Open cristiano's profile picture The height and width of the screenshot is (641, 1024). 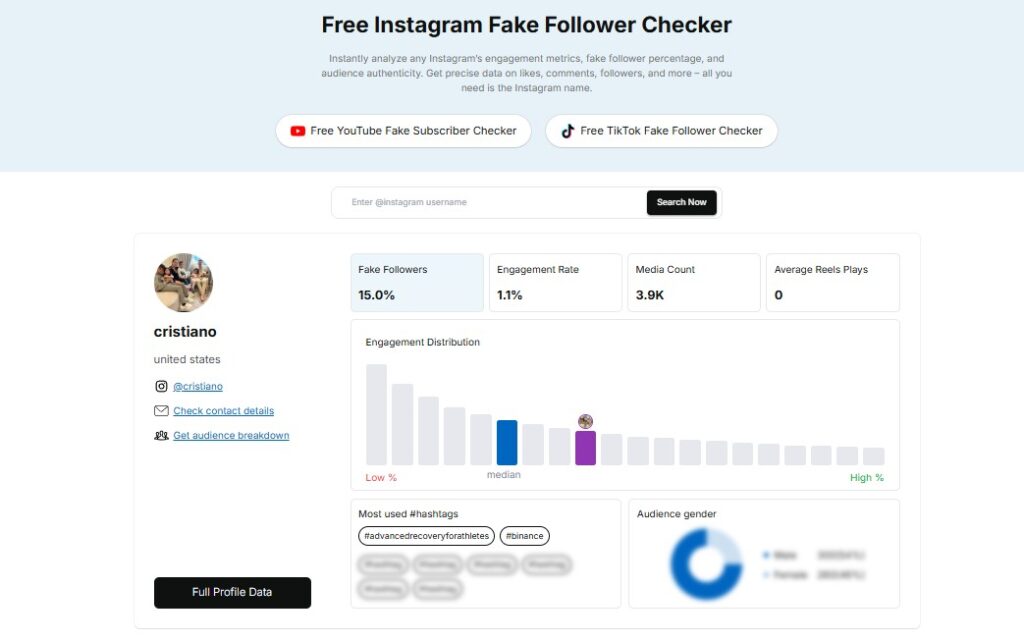[184, 283]
